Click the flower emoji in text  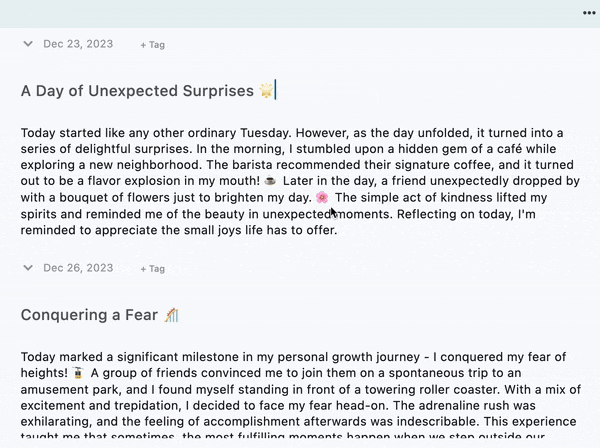click(x=322, y=198)
